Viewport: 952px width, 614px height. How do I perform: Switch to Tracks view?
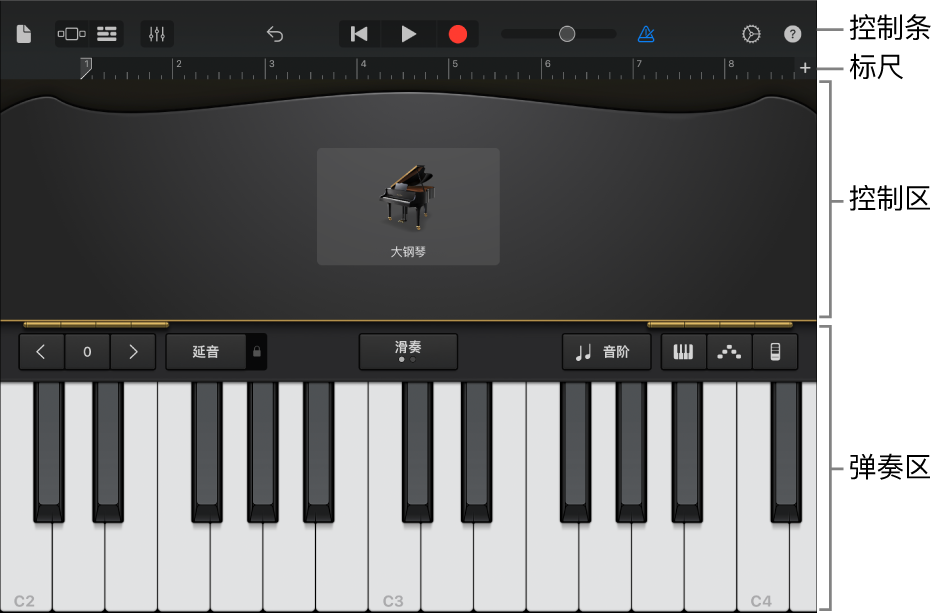107,34
